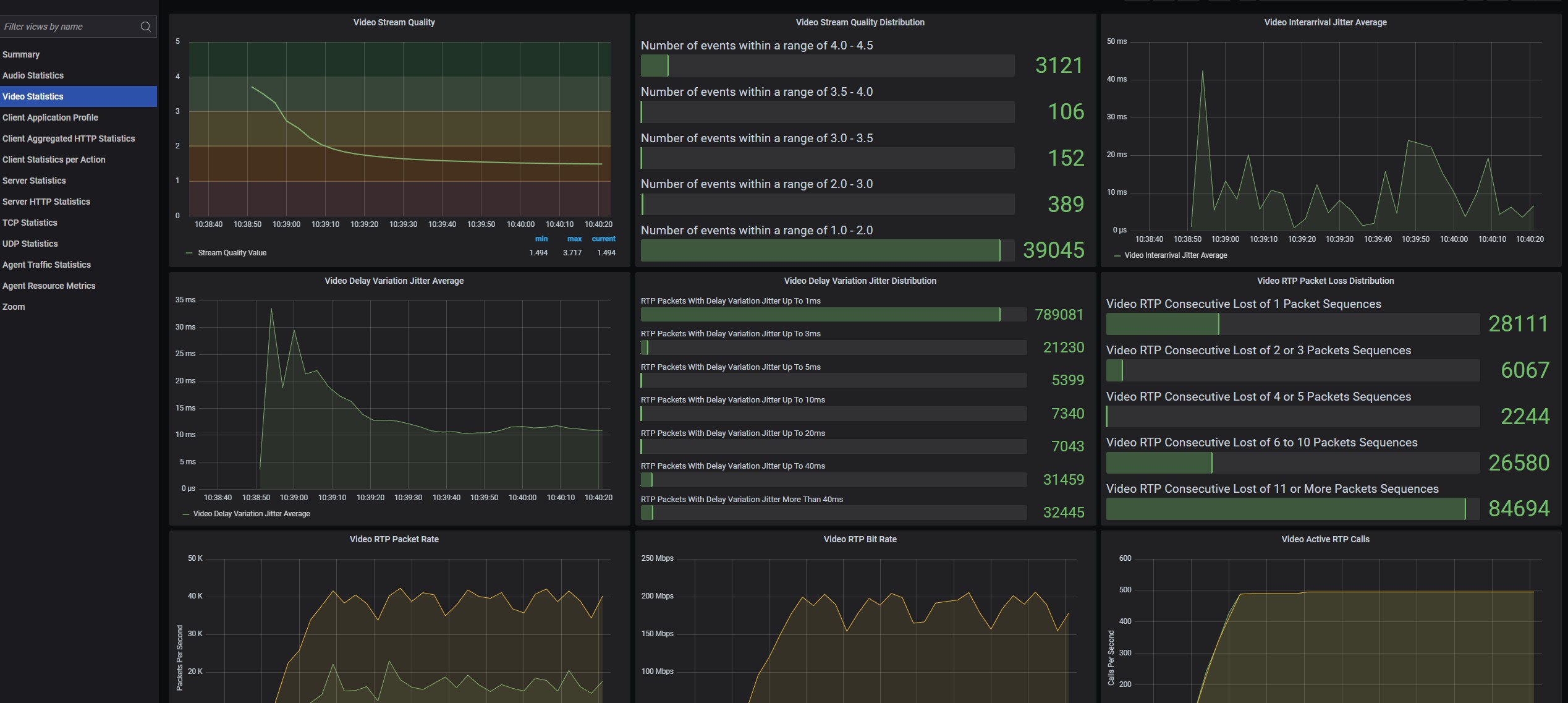Screen dimensions: 1568x703
Task: Open the Summary view
Action: pos(21,54)
